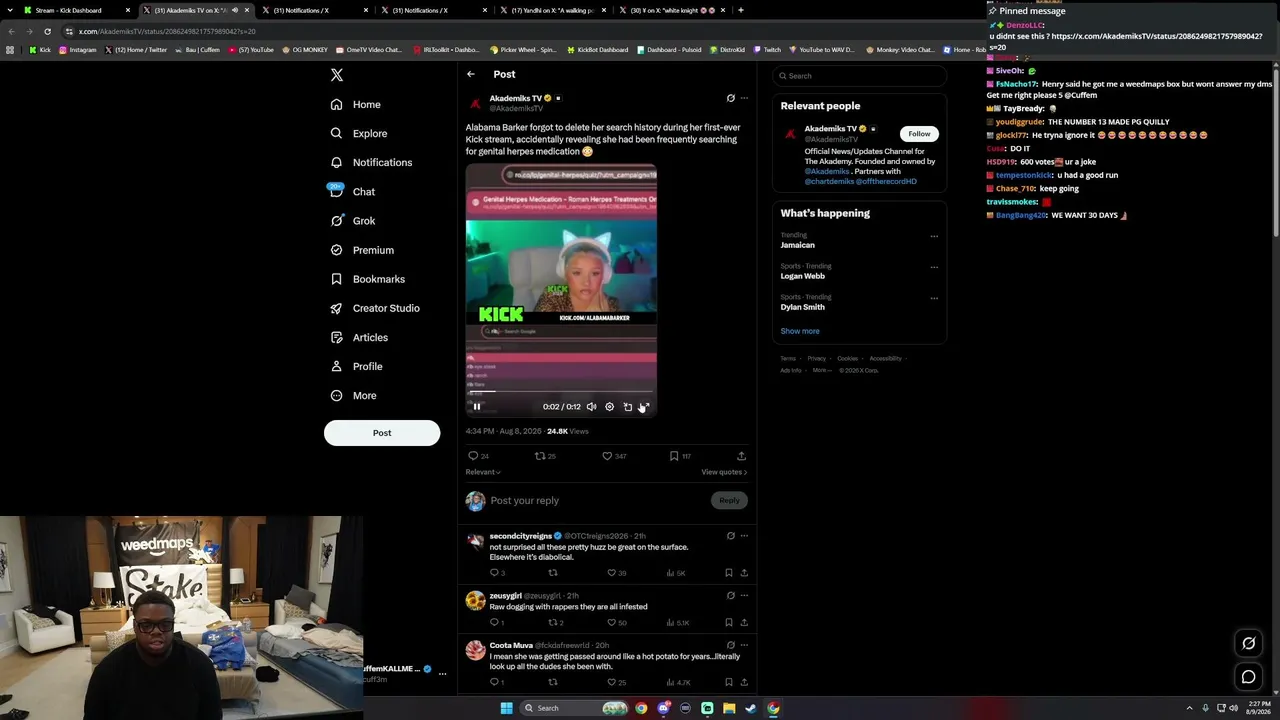
Task: Open Home from the X sidebar
Action: tap(356, 104)
